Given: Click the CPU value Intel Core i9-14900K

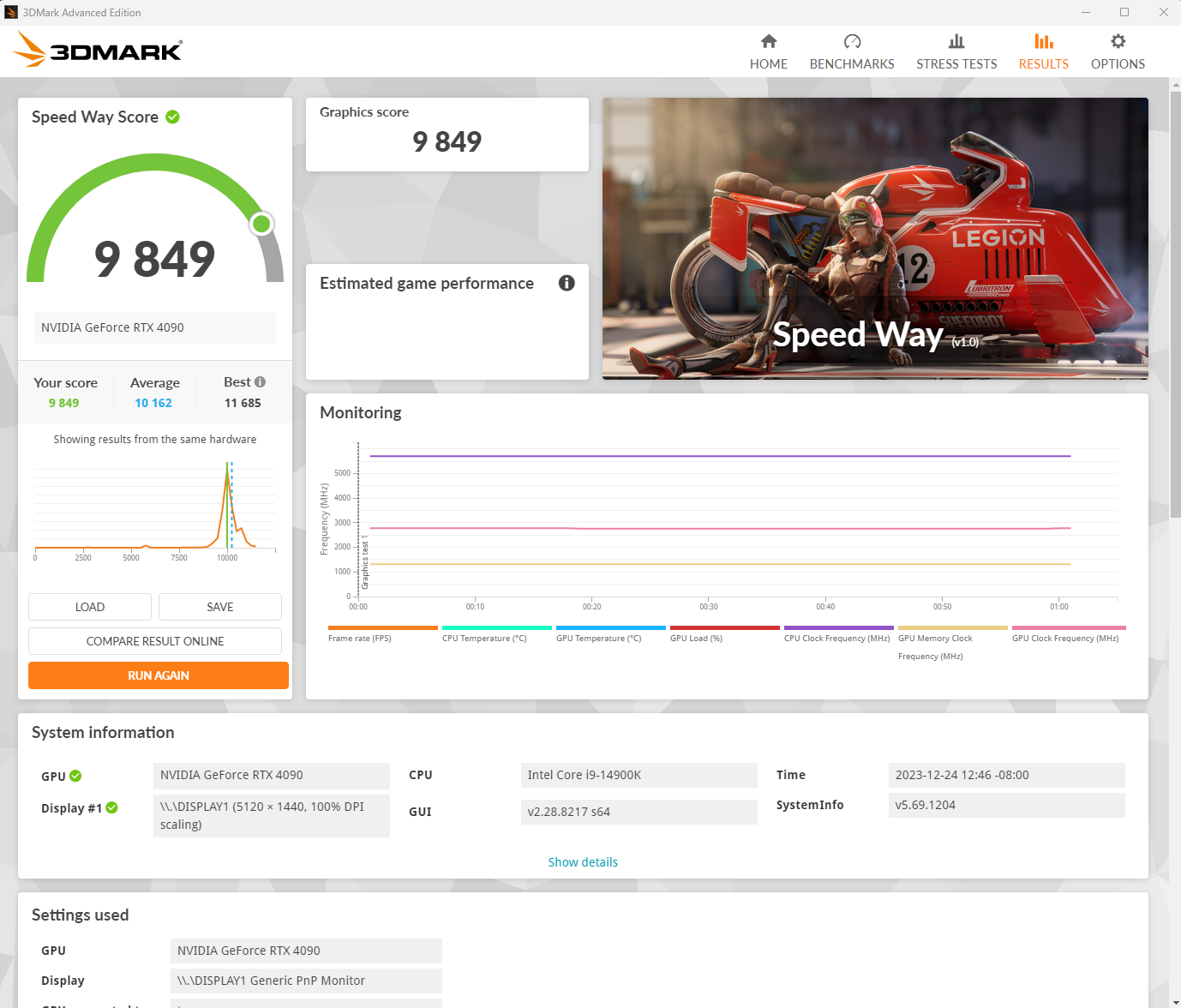Looking at the screenshot, I should coord(639,775).
